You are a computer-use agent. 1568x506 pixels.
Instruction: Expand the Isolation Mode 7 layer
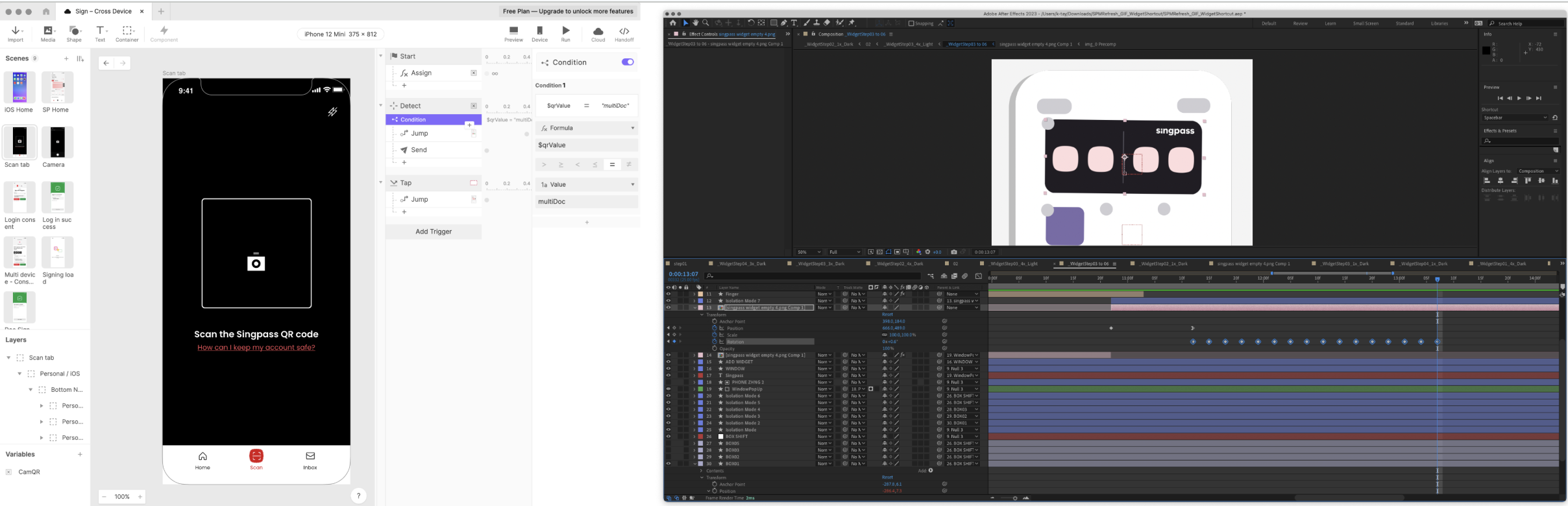click(x=694, y=301)
